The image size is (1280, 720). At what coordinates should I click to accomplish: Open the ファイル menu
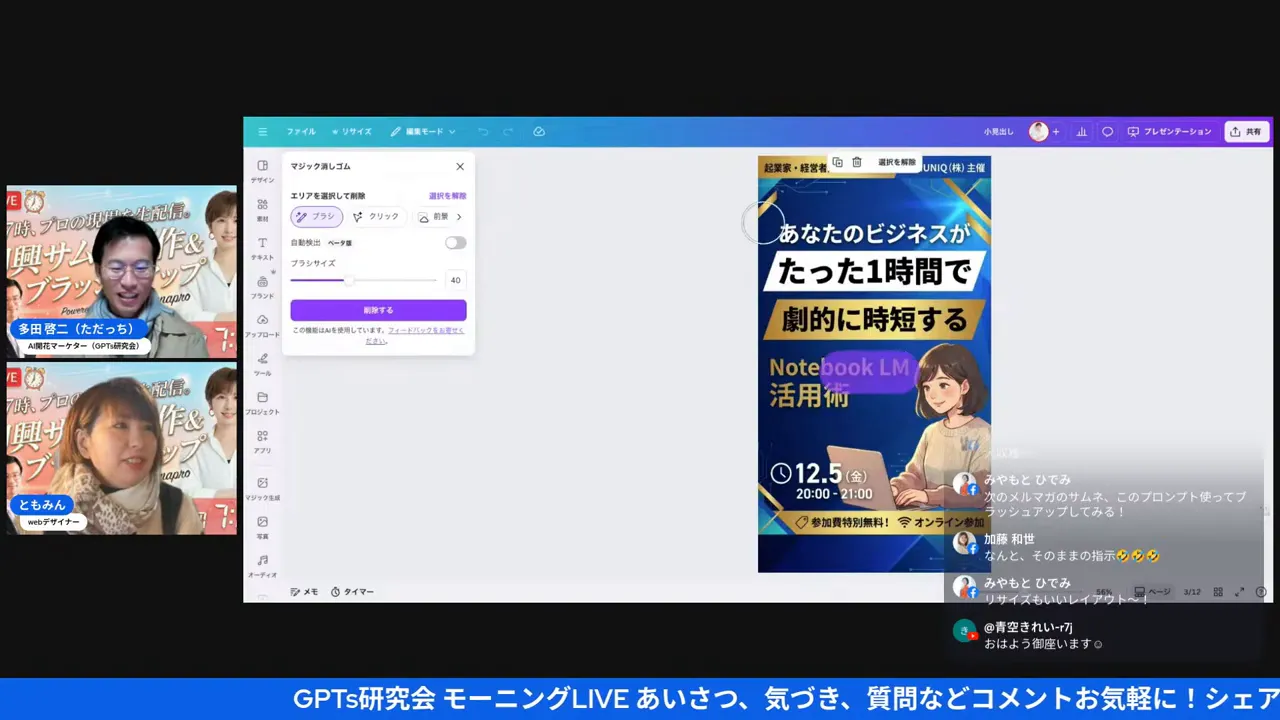pyautogui.click(x=300, y=131)
